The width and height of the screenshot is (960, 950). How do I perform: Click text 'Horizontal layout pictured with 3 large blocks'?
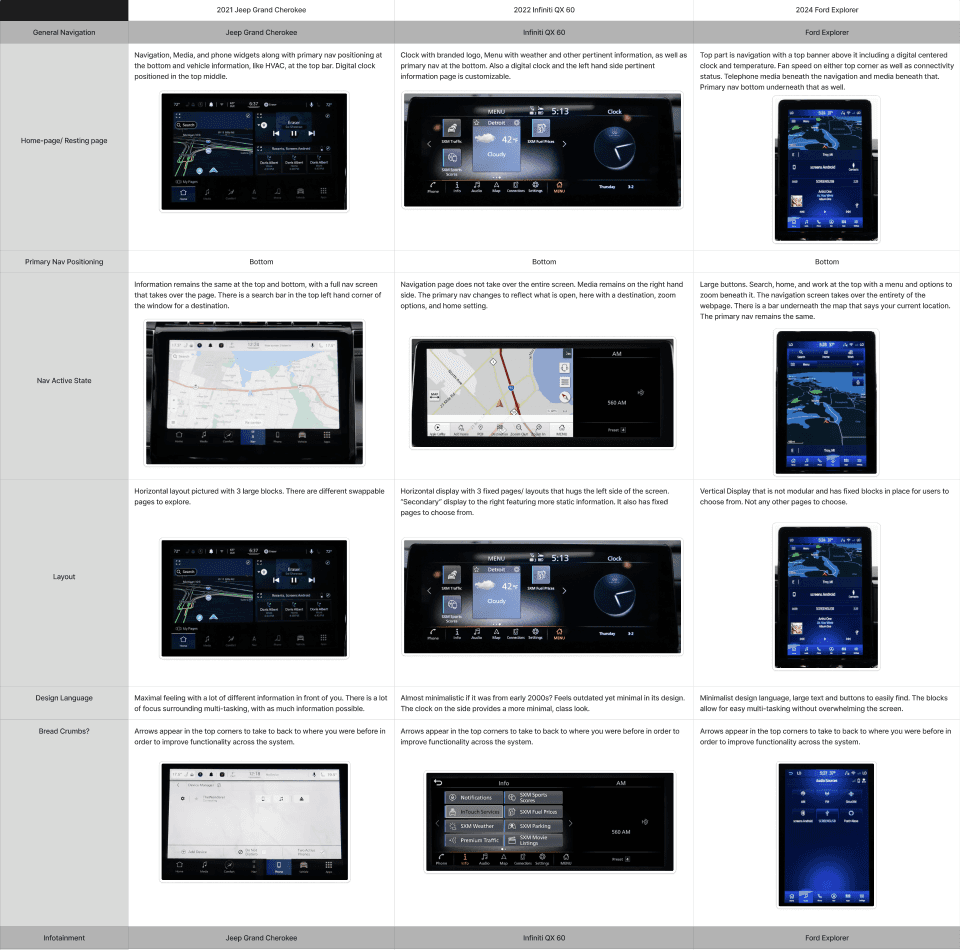(209, 491)
